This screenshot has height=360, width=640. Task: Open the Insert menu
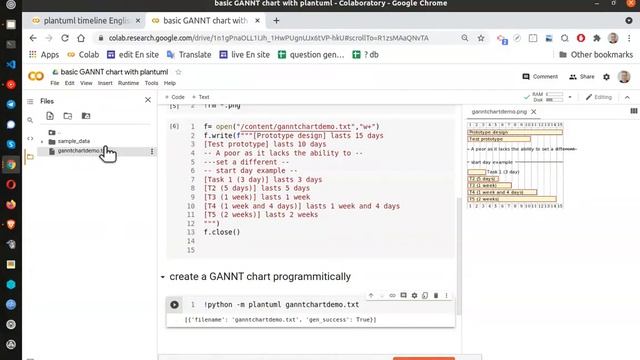click(105, 83)
